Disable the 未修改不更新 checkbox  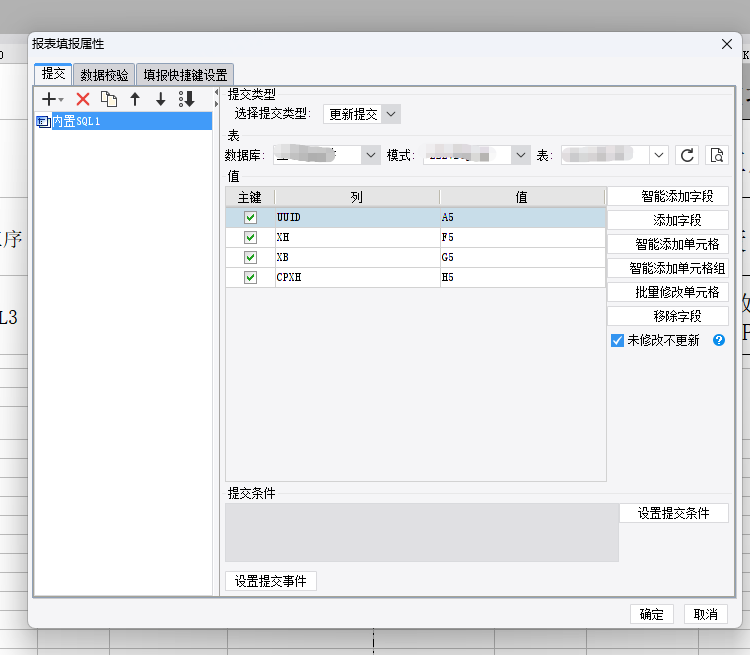click(617, 340)
